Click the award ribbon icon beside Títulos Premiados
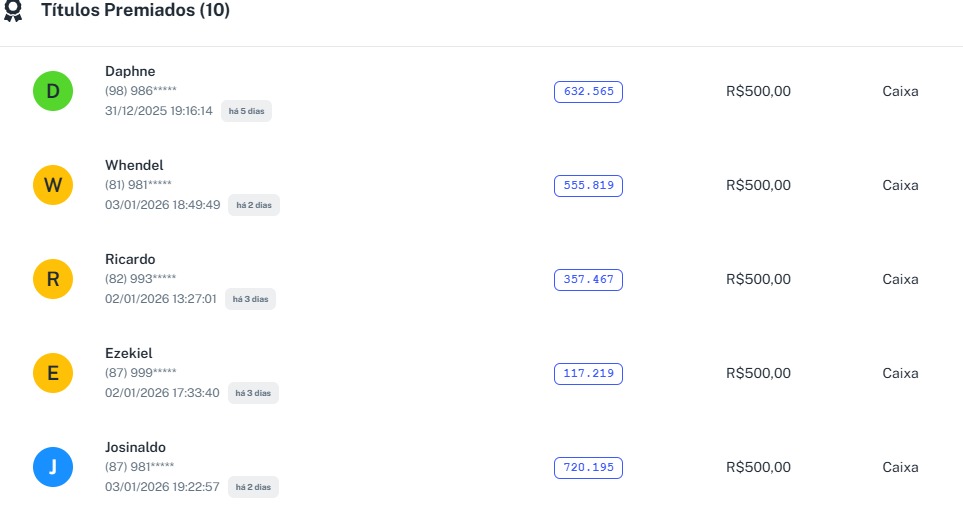Viewport: 963px width, 529px height. tap(14, 11)
